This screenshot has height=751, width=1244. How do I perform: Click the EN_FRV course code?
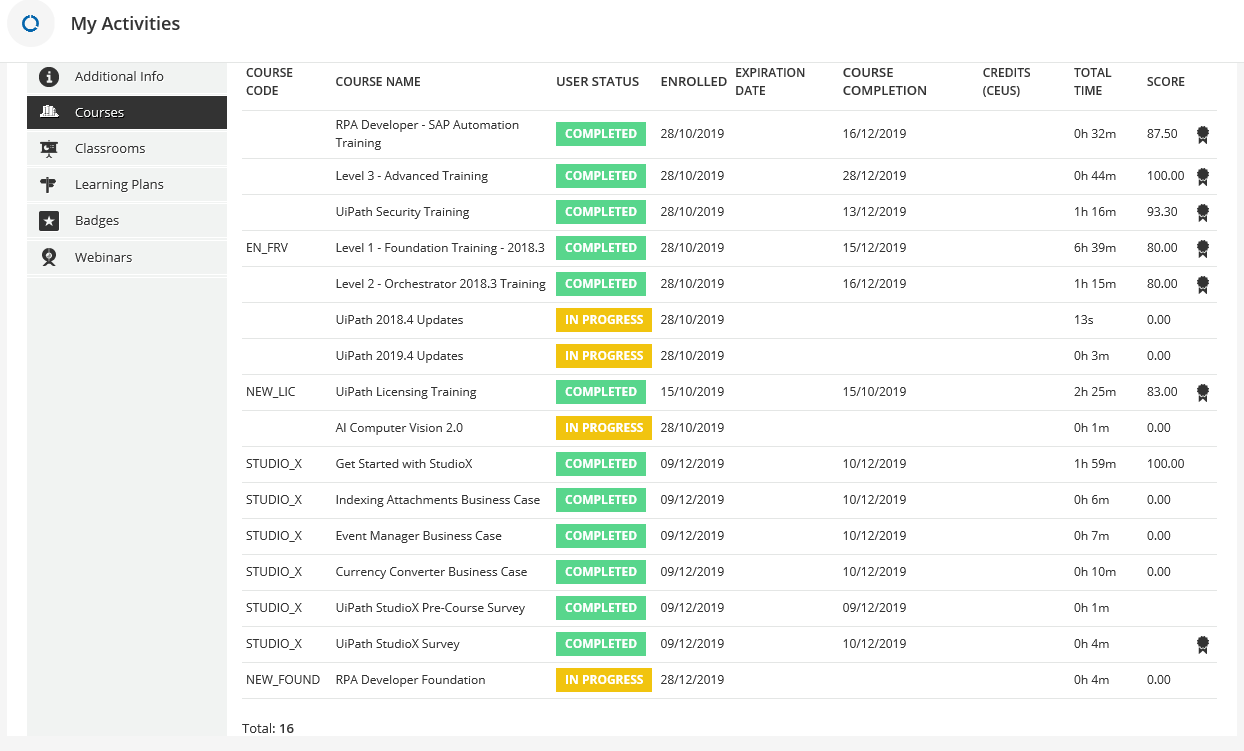point(267,248)
